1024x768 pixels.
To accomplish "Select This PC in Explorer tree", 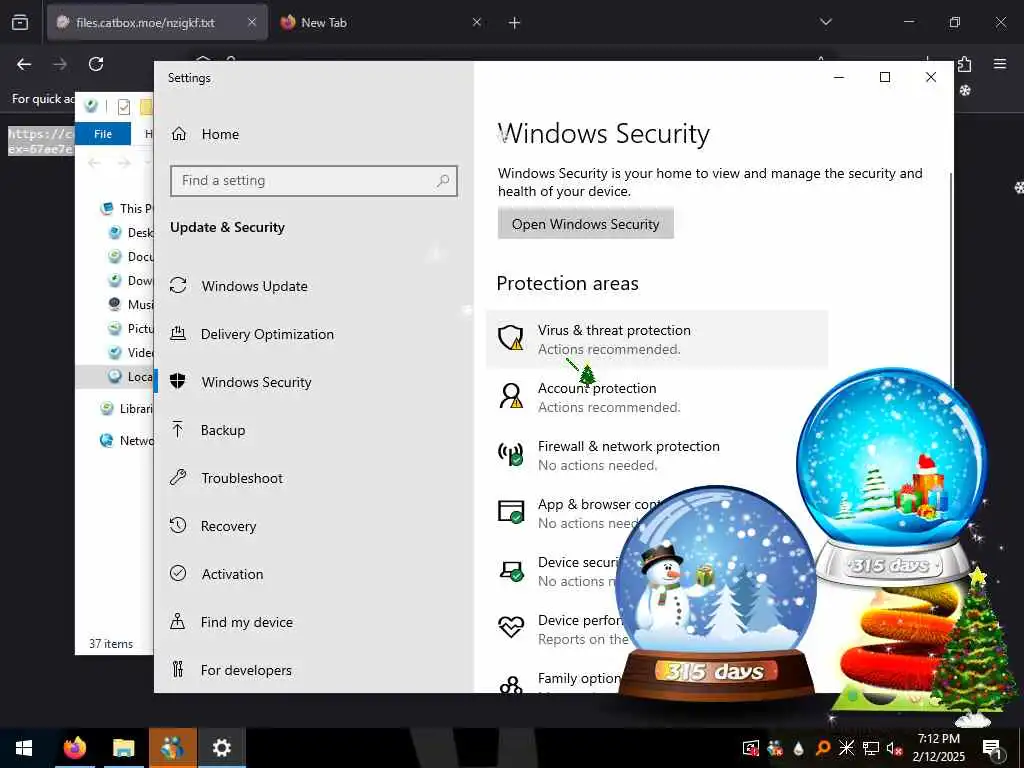I will 126,208.
